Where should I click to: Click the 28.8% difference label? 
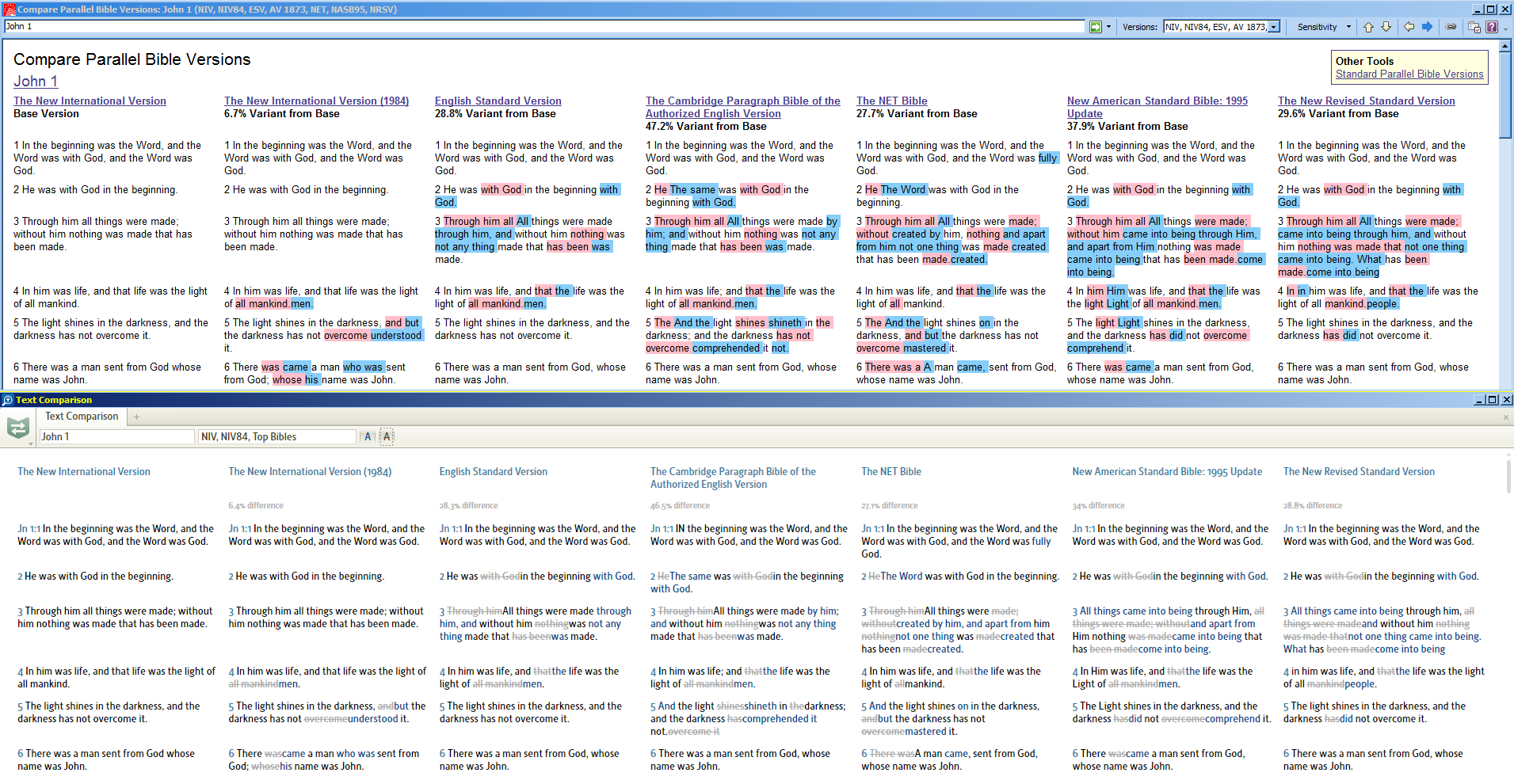tap(1313, 505)
